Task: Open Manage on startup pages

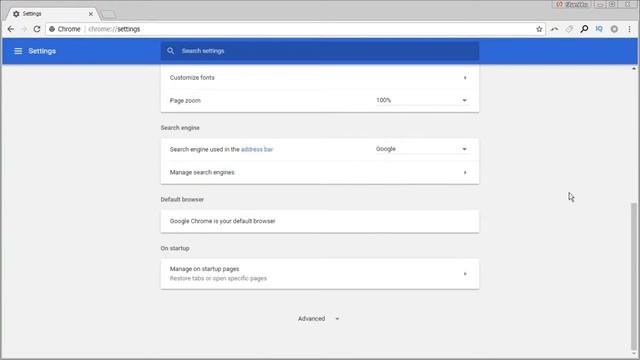Action: (x=320, y=274)
